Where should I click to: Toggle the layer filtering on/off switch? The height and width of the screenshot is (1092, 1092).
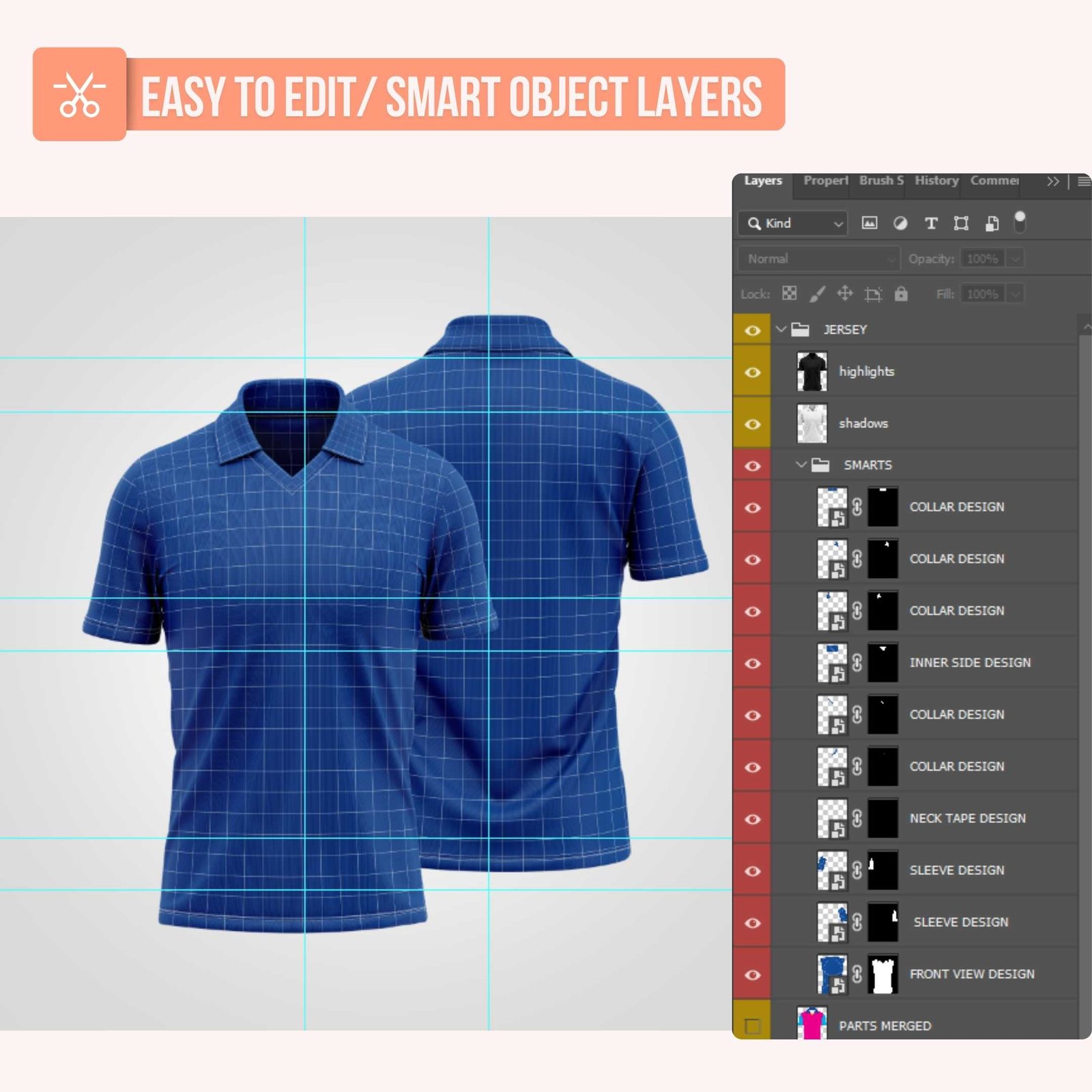pyautogui.click(x=1020, y=222)
